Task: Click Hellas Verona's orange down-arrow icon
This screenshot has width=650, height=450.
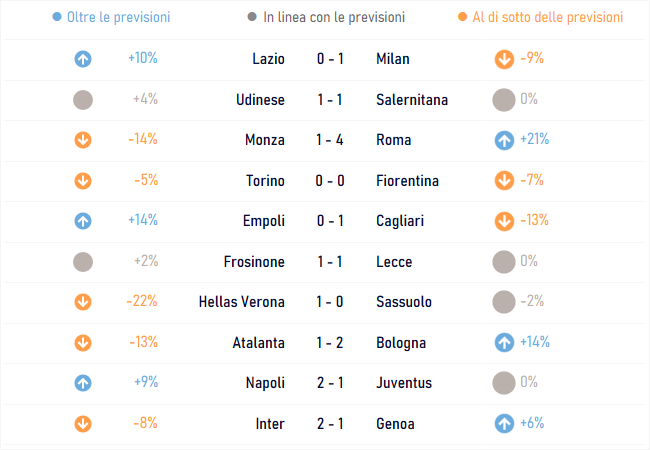Action: (x=83, y=302)
